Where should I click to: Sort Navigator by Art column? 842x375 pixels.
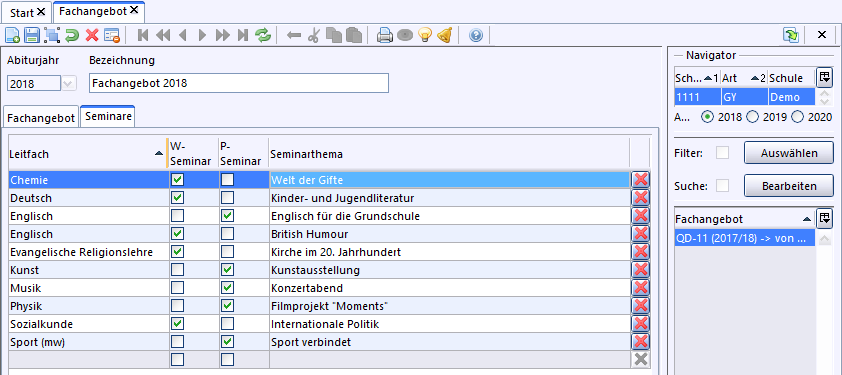[744, 78]
